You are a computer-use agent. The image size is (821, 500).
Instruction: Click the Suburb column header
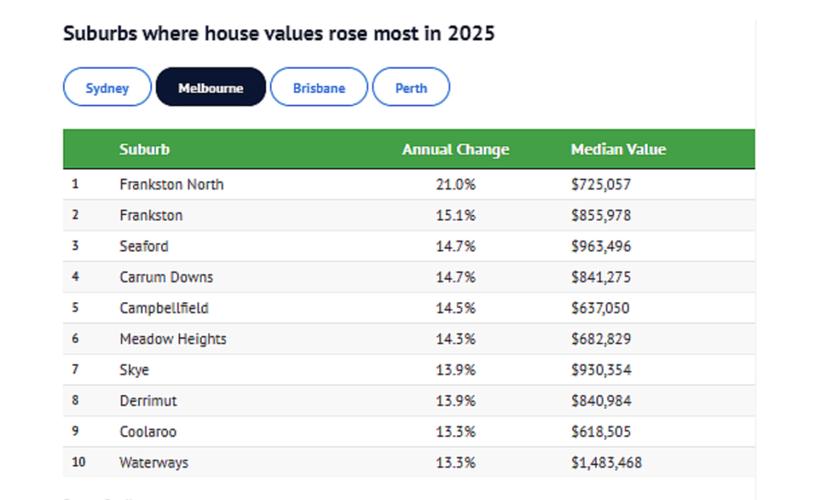pos(144,149)
